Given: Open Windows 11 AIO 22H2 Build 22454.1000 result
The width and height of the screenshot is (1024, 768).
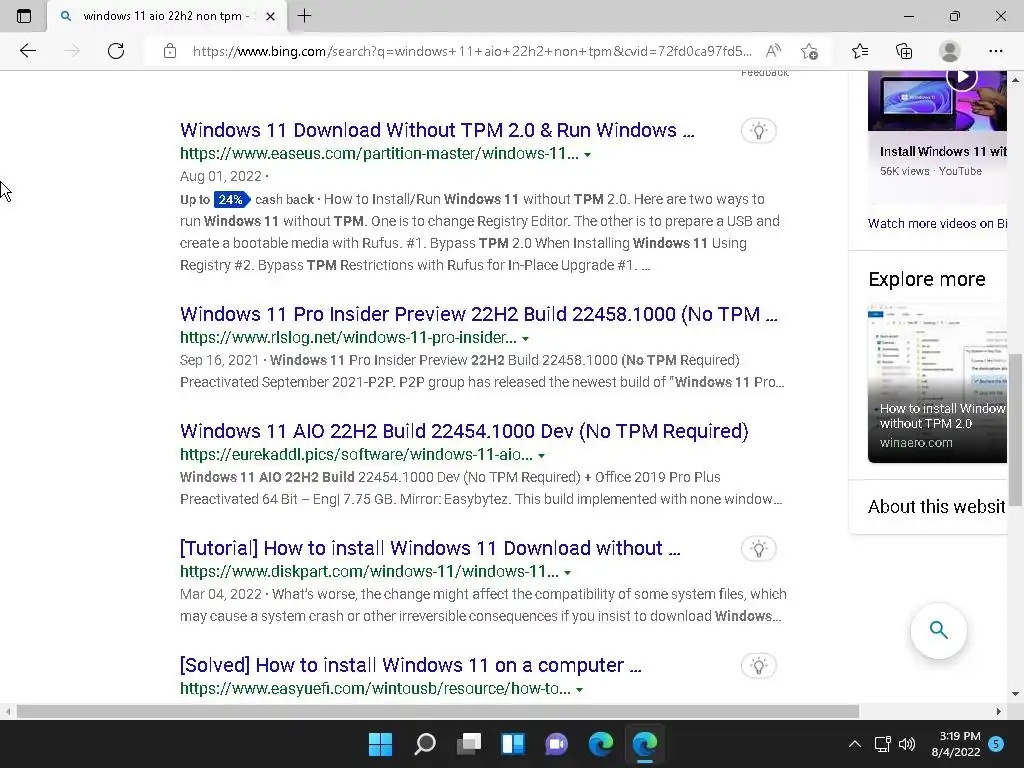Looking at the screenshot, I should (x=464, y=431).
